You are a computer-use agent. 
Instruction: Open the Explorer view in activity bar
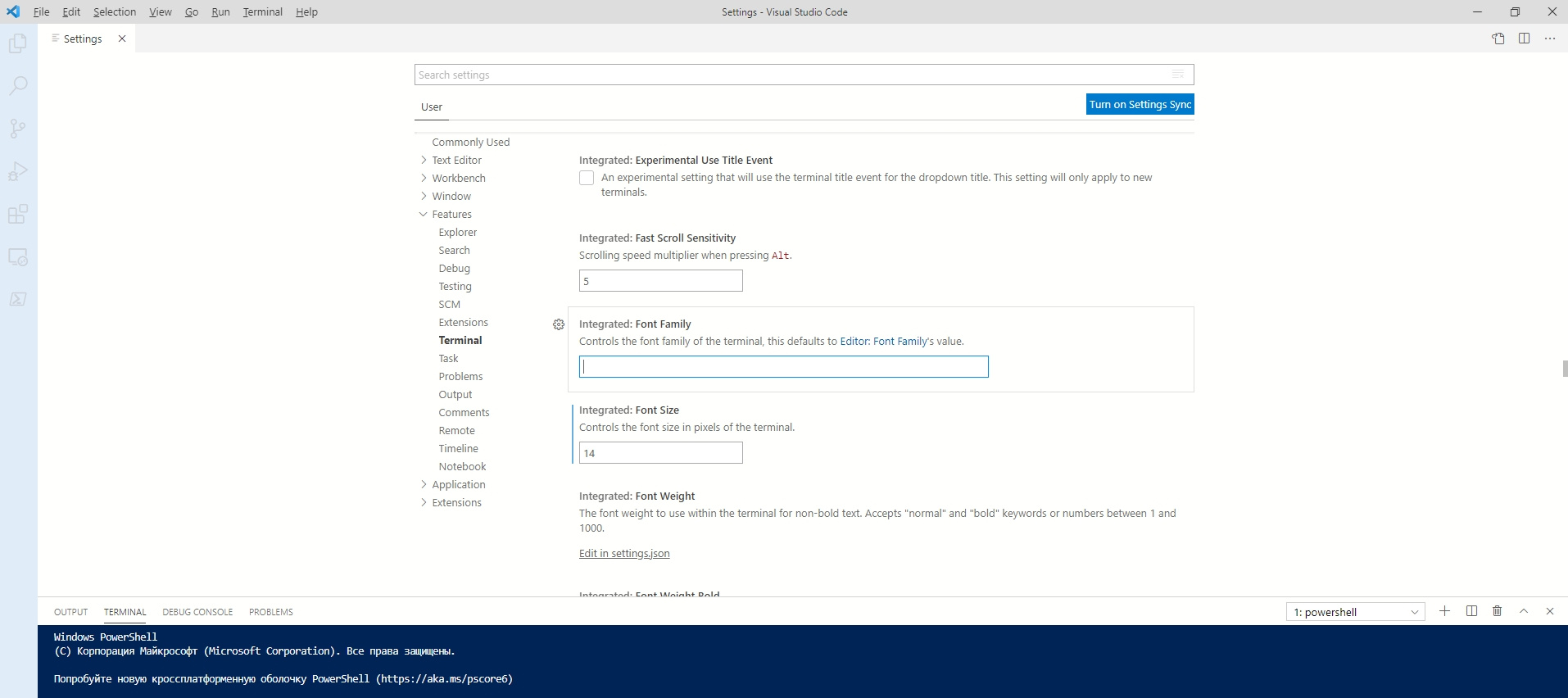(x=18, y=43)
